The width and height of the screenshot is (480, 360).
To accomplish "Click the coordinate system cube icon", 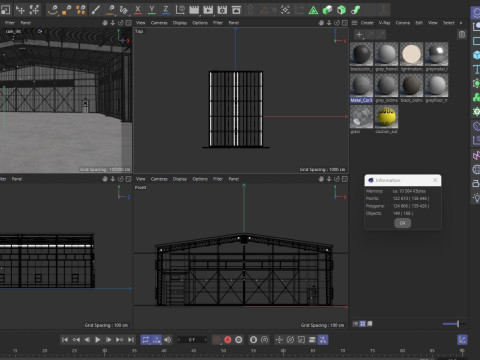I will click(x=180, y=10).
